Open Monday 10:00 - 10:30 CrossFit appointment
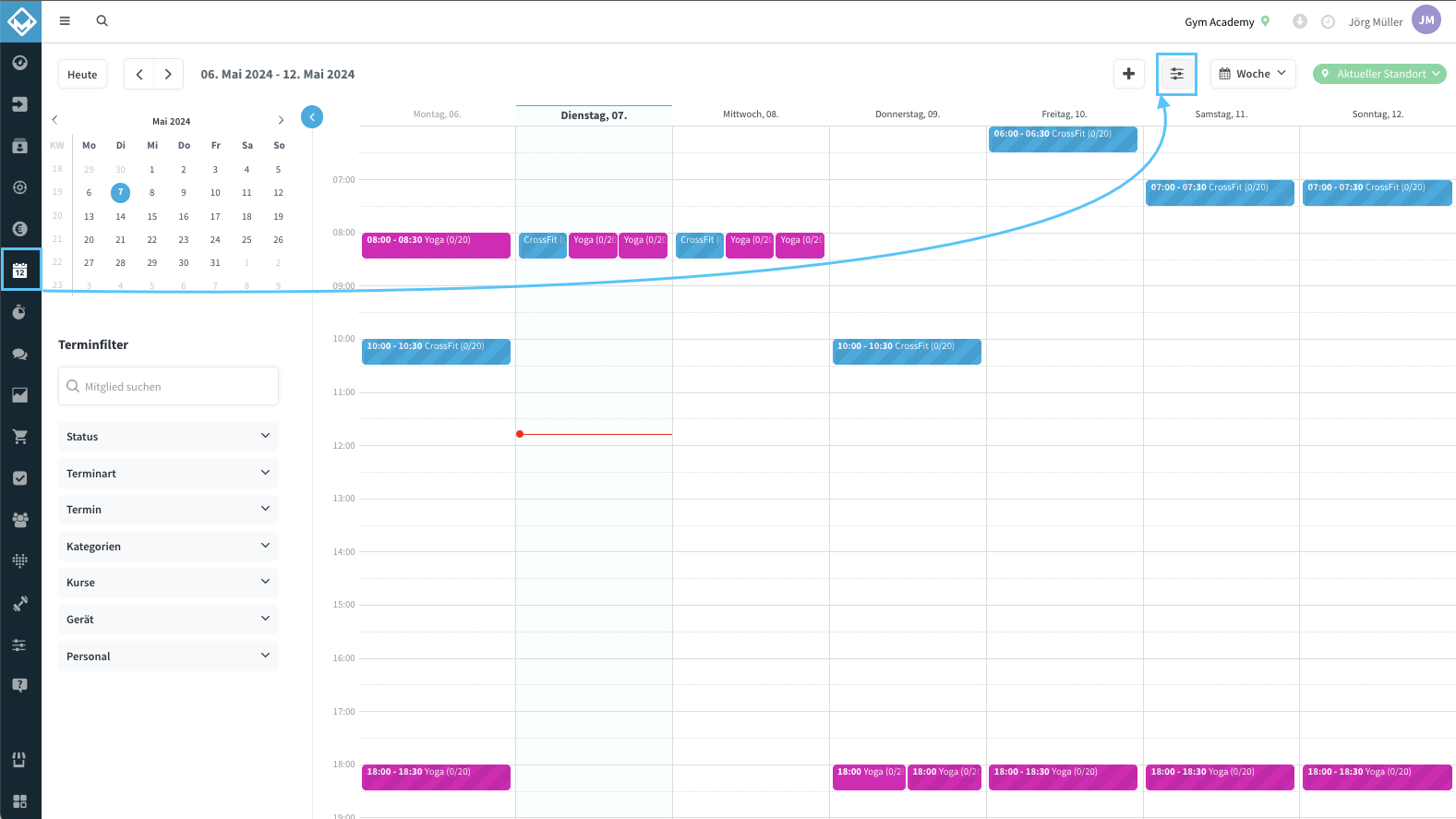The width and height of the screenshot is (1456, 819). [436, 352]
